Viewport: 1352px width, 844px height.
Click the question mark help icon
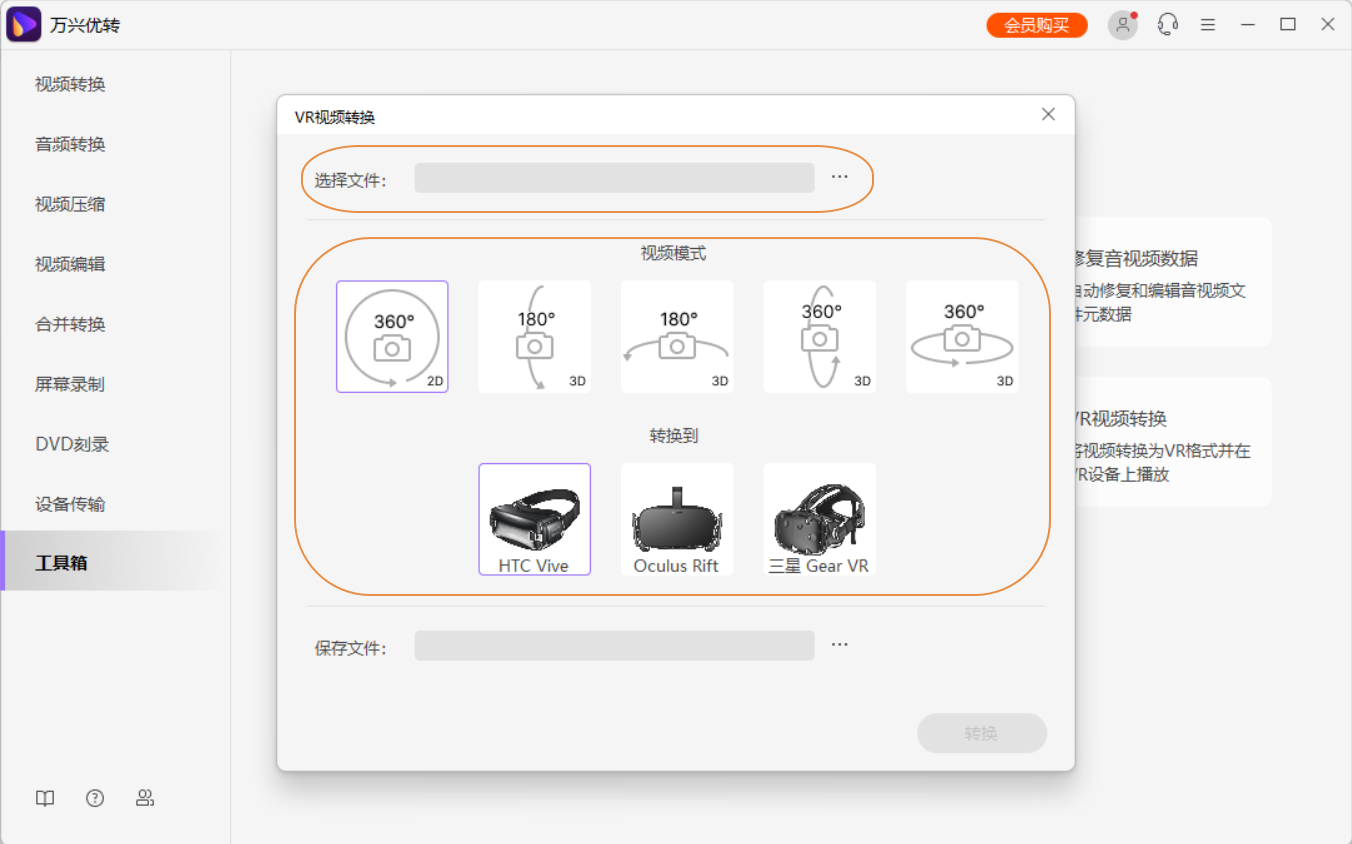(x=94, y=798)
